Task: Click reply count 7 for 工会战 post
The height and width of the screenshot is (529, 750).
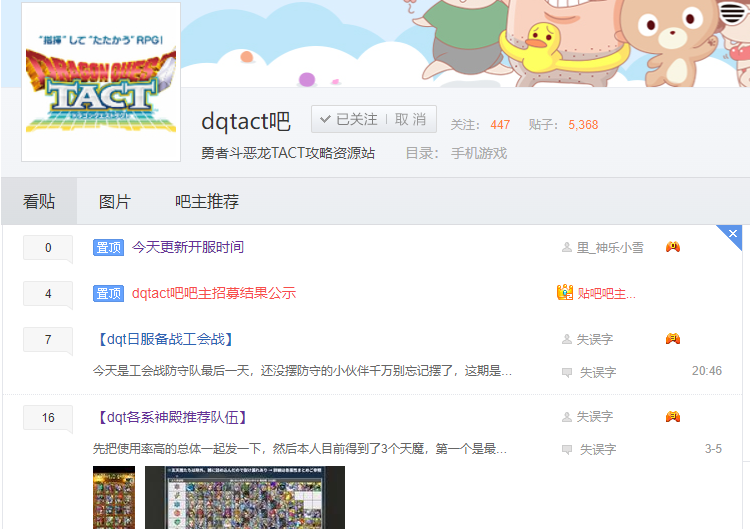Action: pos(48,340)
